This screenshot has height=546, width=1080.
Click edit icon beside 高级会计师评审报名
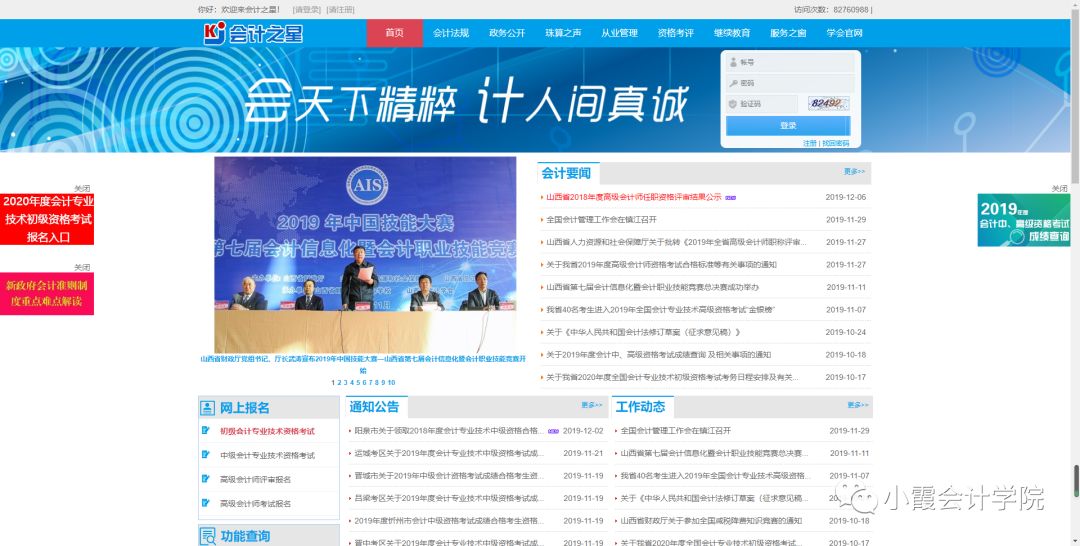(x=205, y=479)
